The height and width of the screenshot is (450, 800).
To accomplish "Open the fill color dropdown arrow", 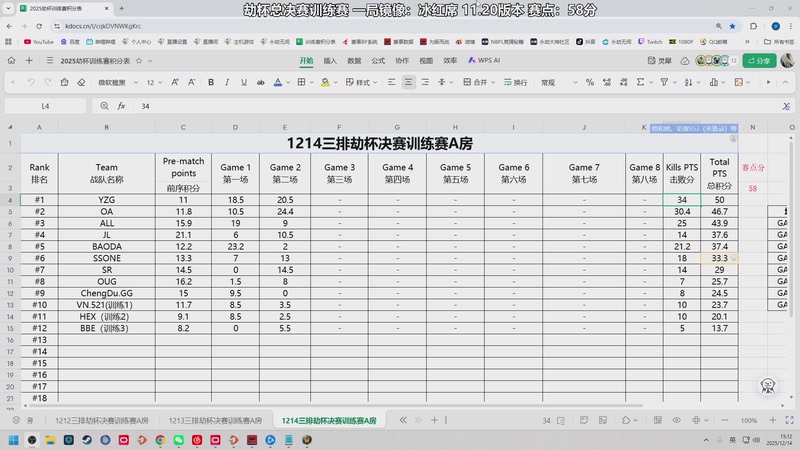I will tap(336, 83).
